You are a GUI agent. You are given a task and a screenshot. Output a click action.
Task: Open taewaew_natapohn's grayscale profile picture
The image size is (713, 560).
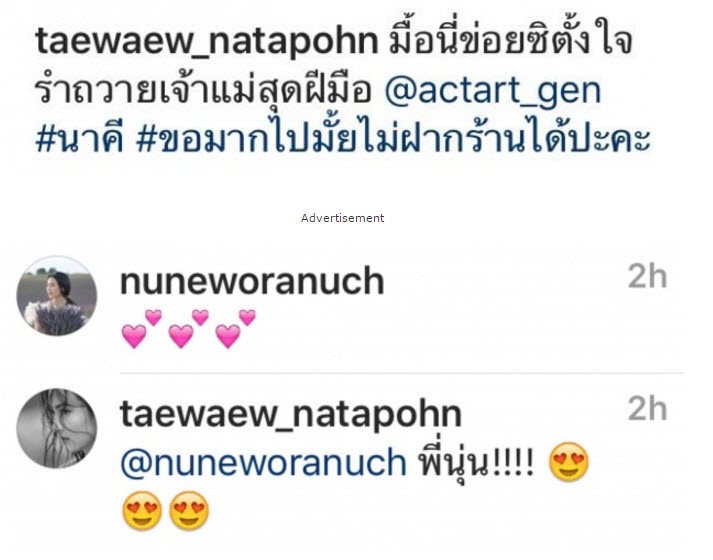[x=57, y=428]
